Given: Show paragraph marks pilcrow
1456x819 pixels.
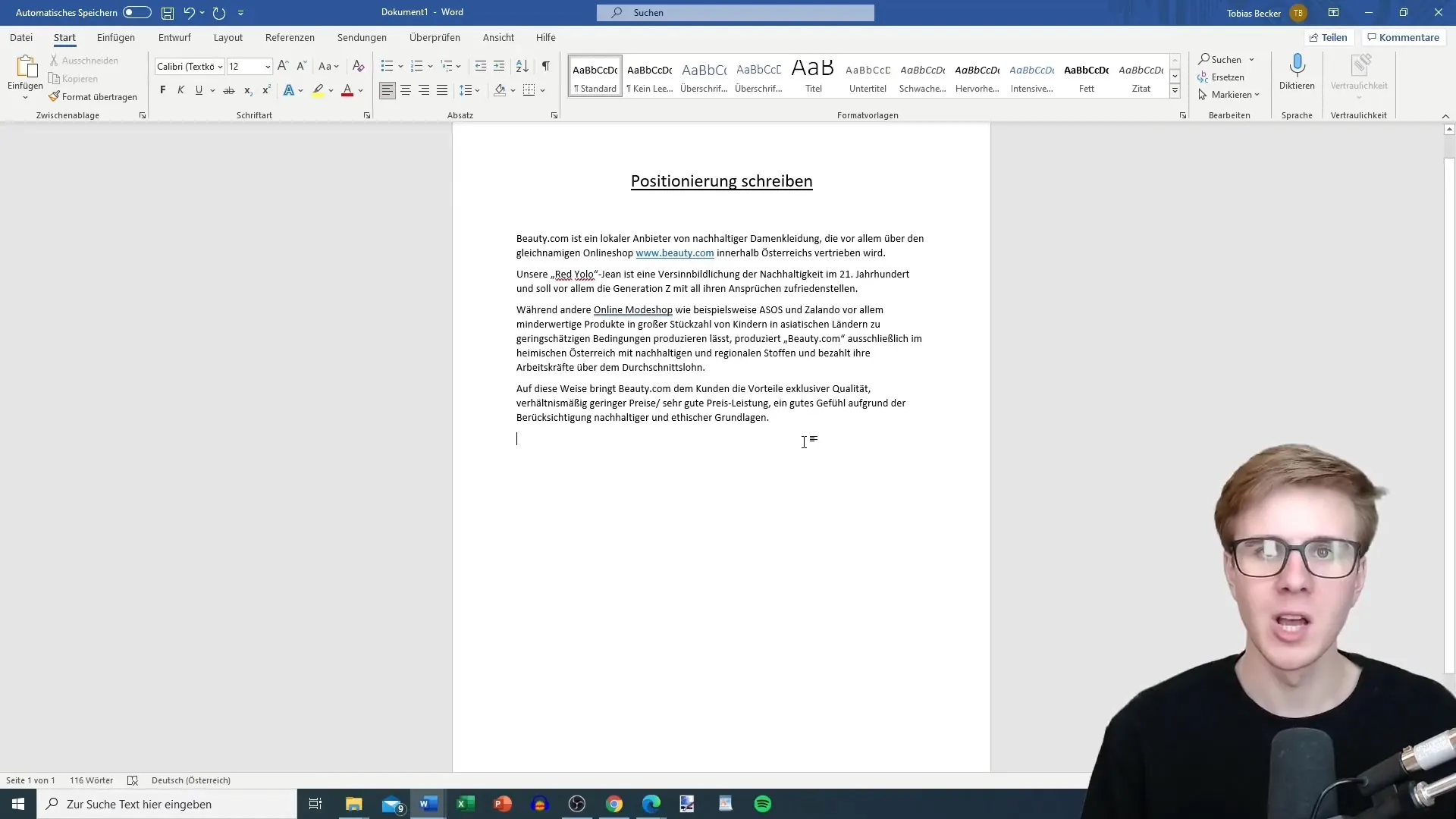Looking at the screenshot, I should coord(546,66).
